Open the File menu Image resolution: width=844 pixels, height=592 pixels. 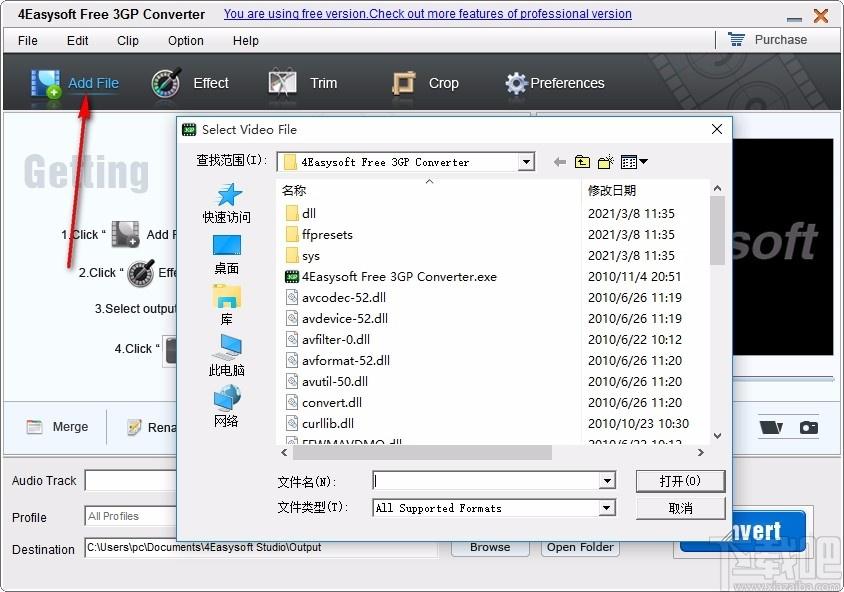point(27,40)
